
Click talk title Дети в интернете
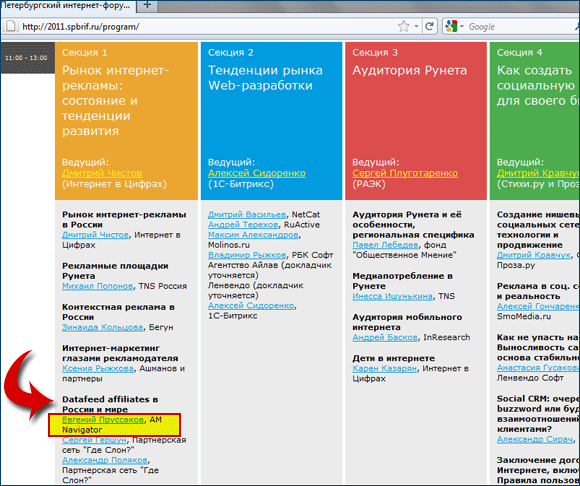click(393, 358)
